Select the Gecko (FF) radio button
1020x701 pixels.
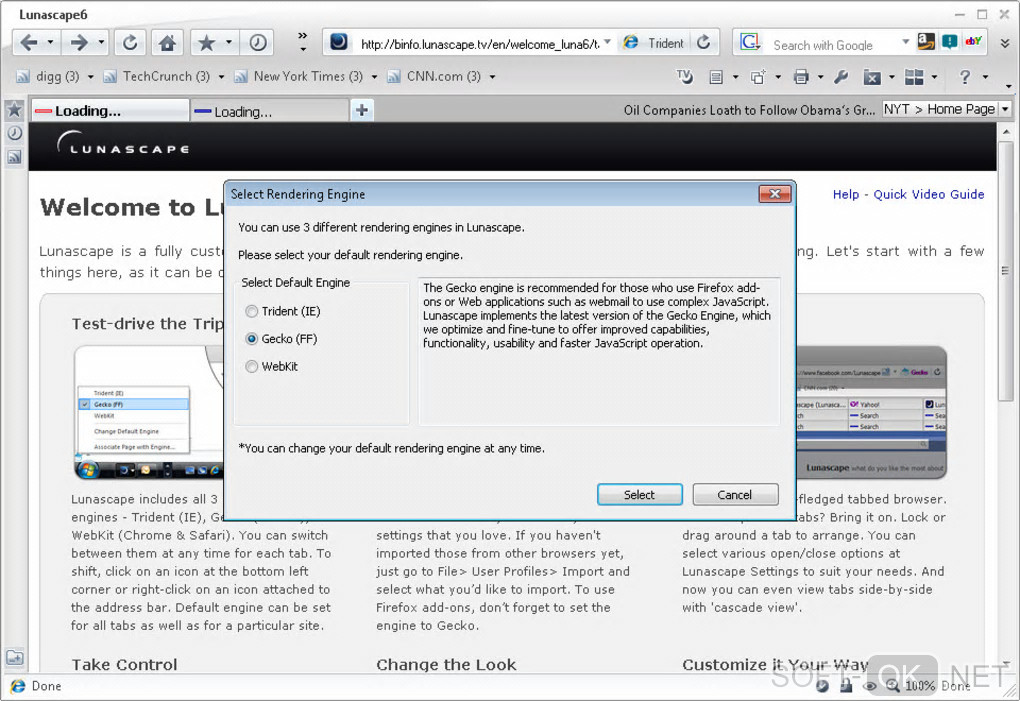(252, 339)
